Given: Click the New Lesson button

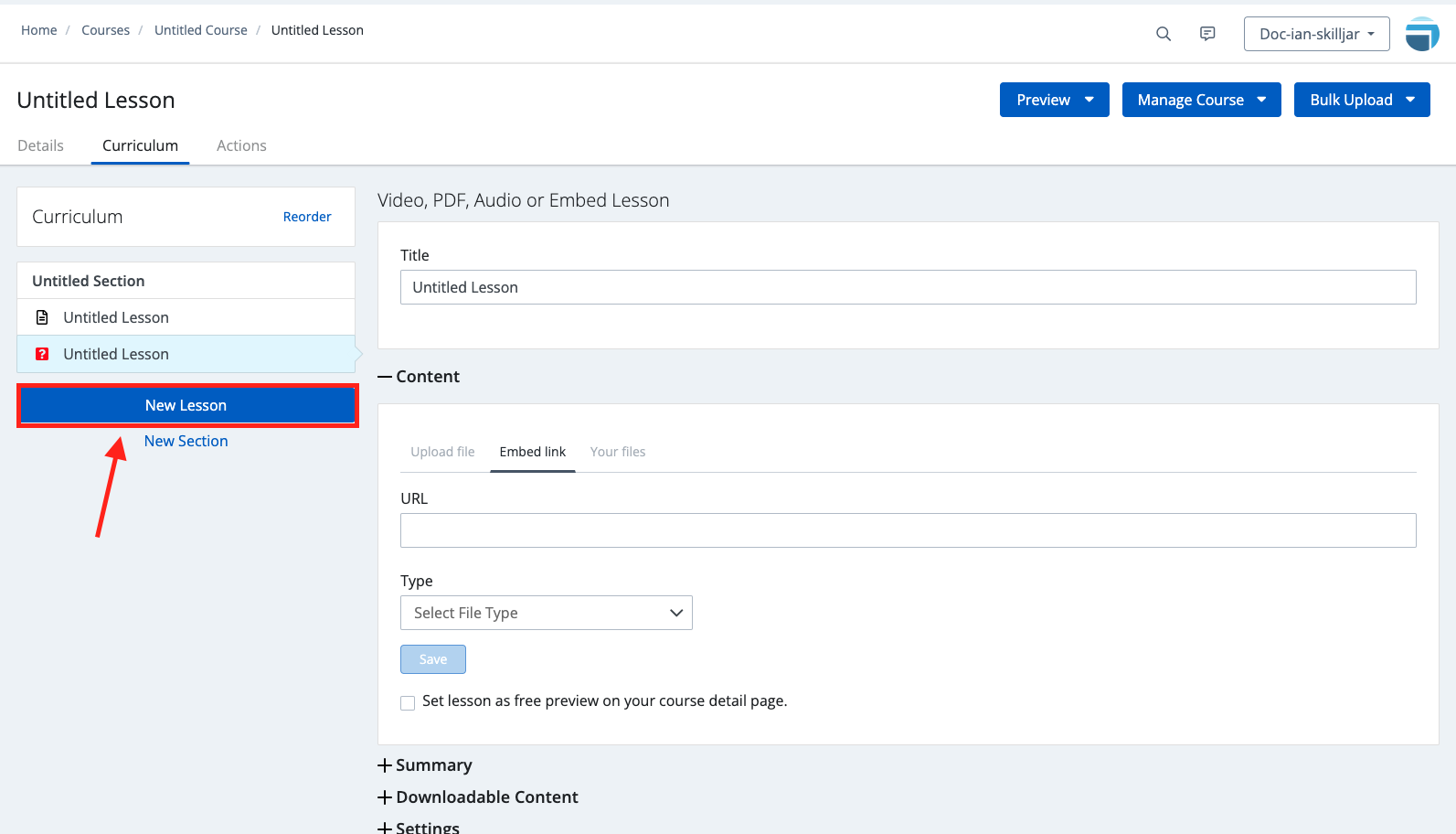Looking at the screenshot, I should (186, 405).
